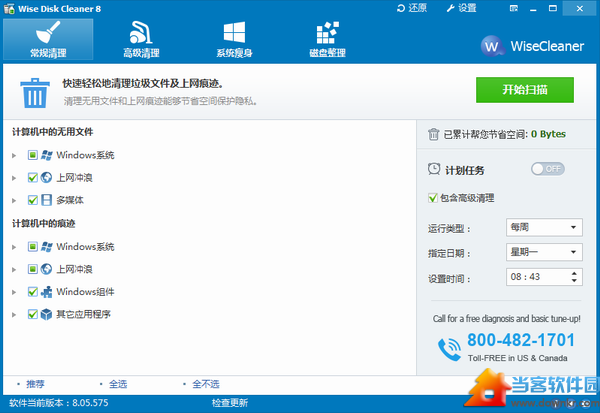
Task: Open the 系统瘦身 tab
Action: (234, 39)
